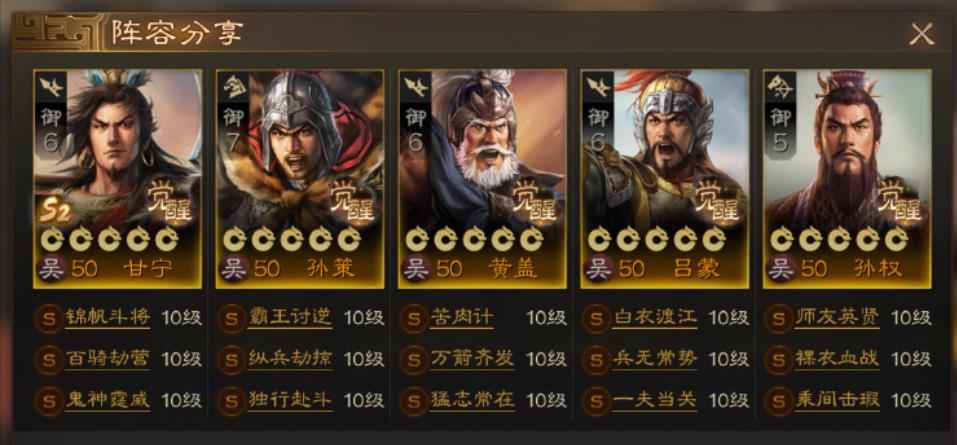Open 甘宁 hero portrait card
Screen dimensions: 957x445
click(x=118, y=179)
